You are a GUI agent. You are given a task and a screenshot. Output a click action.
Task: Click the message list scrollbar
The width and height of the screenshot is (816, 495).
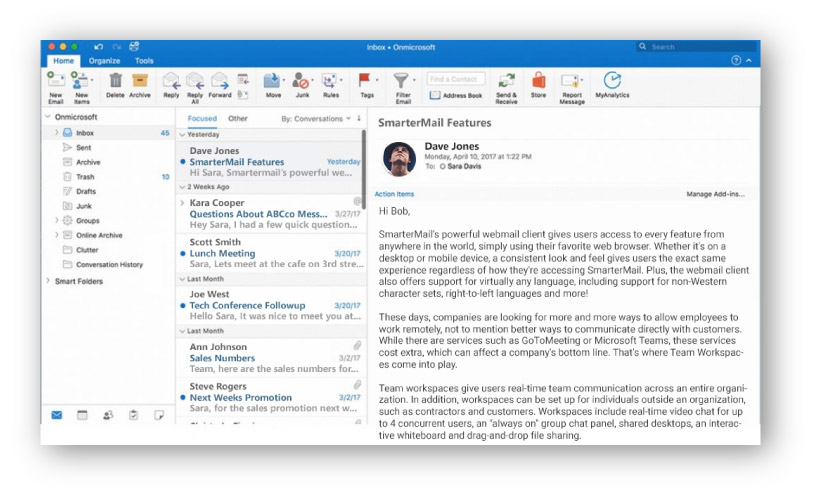click(x=364, y=169)
